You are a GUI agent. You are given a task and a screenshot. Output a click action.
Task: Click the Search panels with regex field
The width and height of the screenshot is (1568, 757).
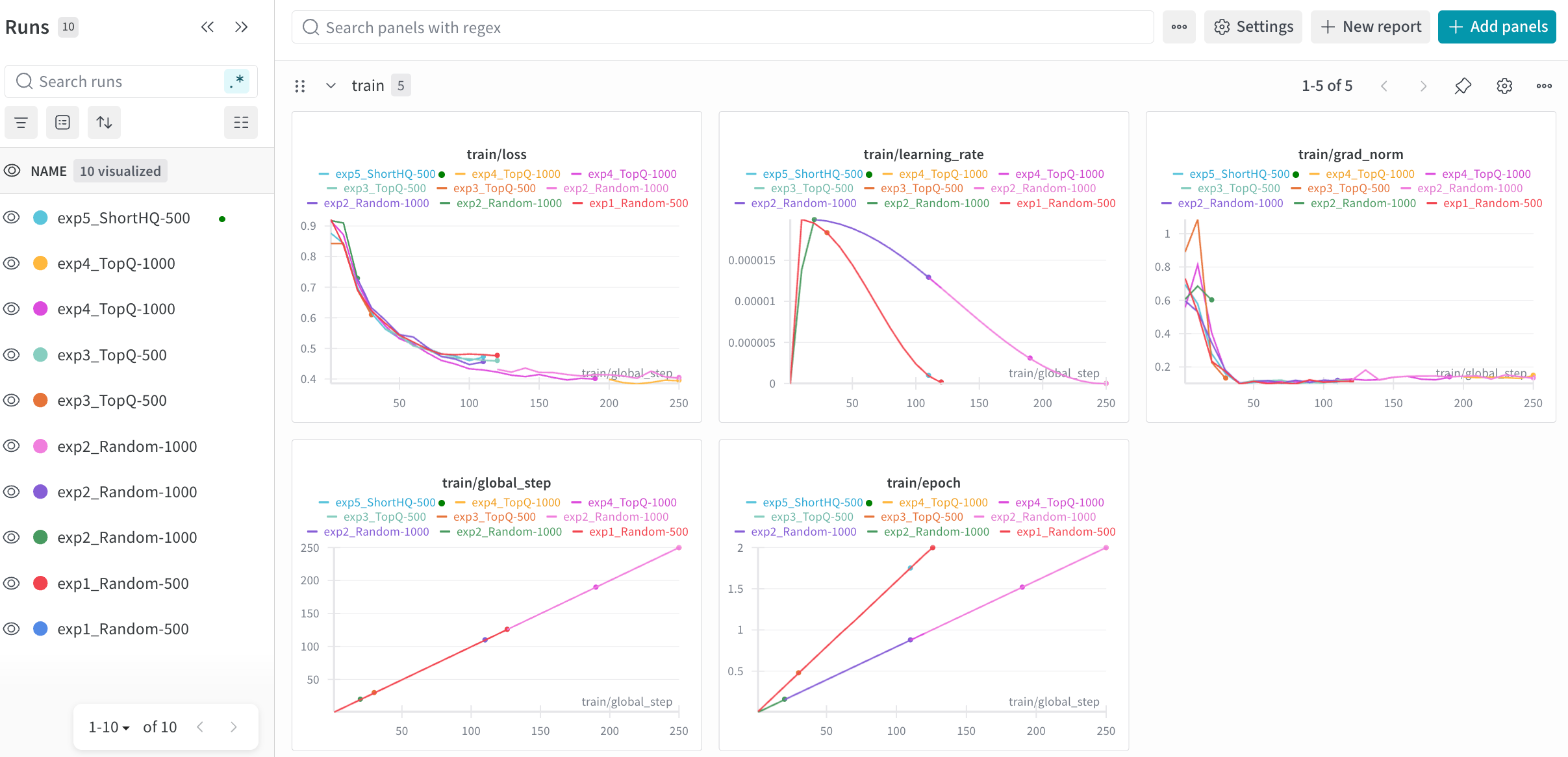point(722,27)
